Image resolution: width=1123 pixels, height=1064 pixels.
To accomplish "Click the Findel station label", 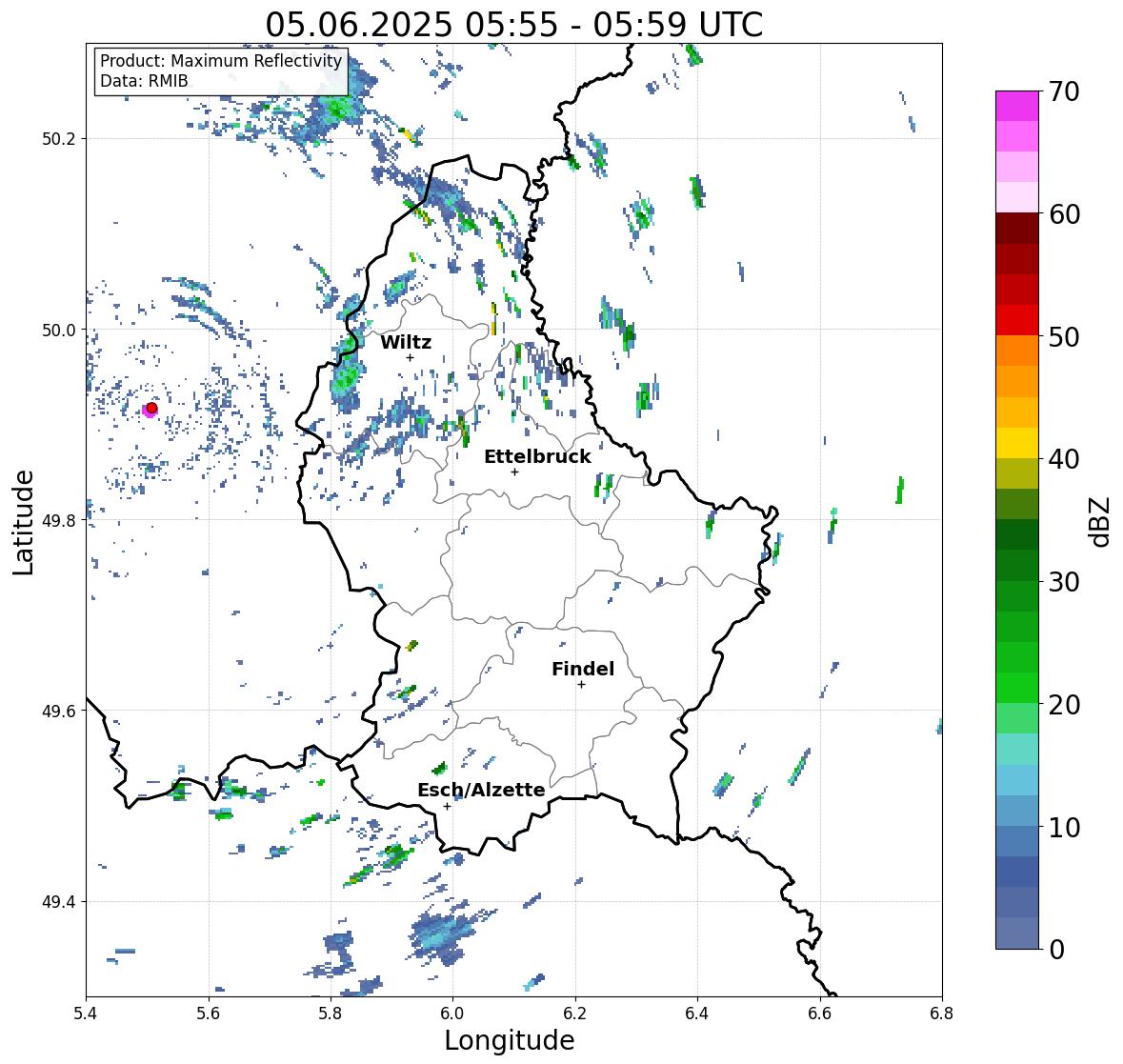I will click(582, 669).
